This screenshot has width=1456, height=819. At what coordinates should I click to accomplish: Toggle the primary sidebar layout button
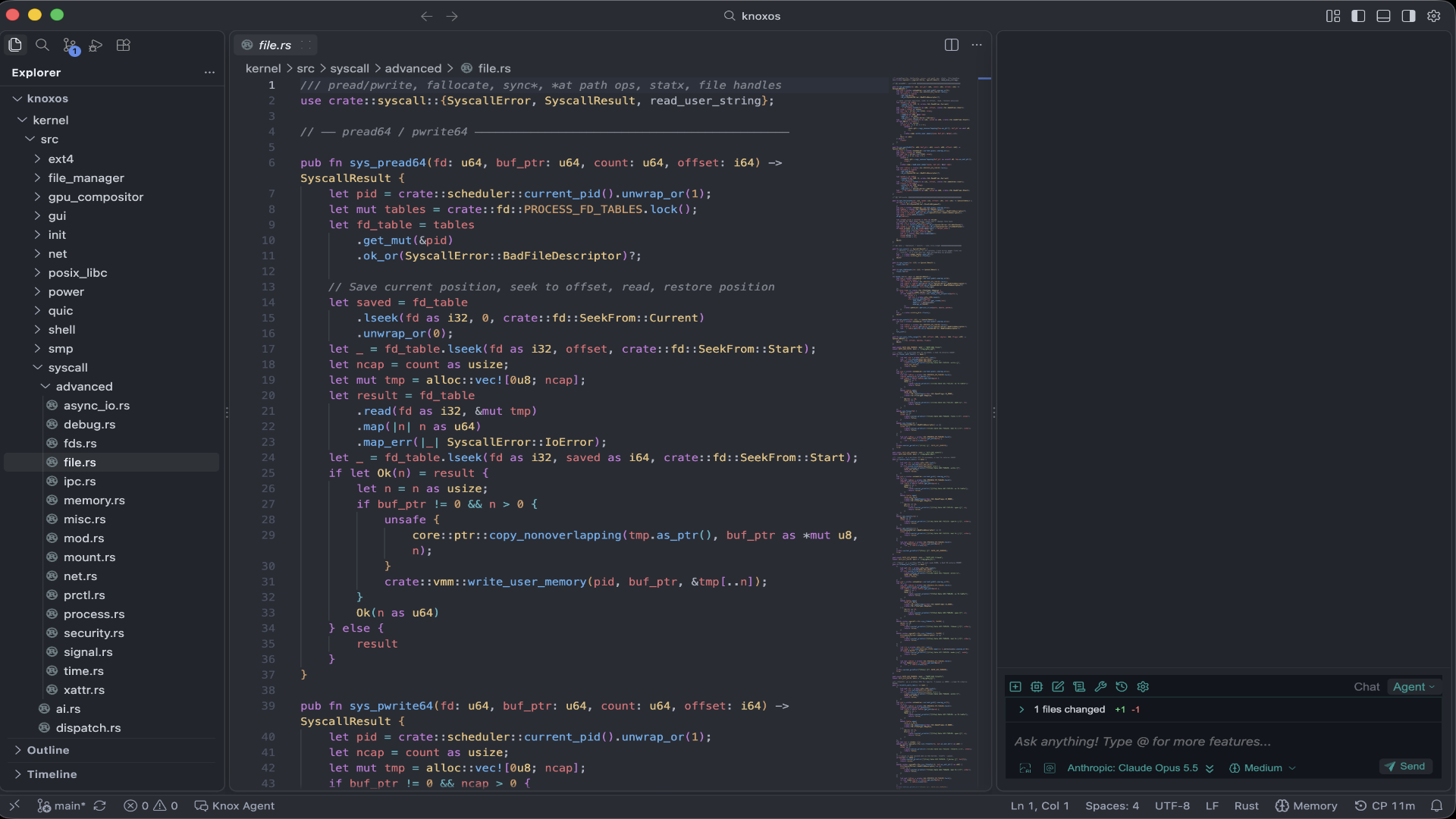pyautogui.click(x=1358, y=16)
